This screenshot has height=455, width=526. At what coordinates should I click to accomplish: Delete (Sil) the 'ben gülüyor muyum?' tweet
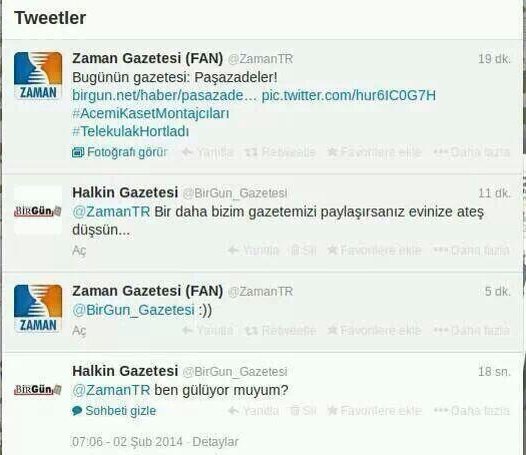tap(303, 411)
